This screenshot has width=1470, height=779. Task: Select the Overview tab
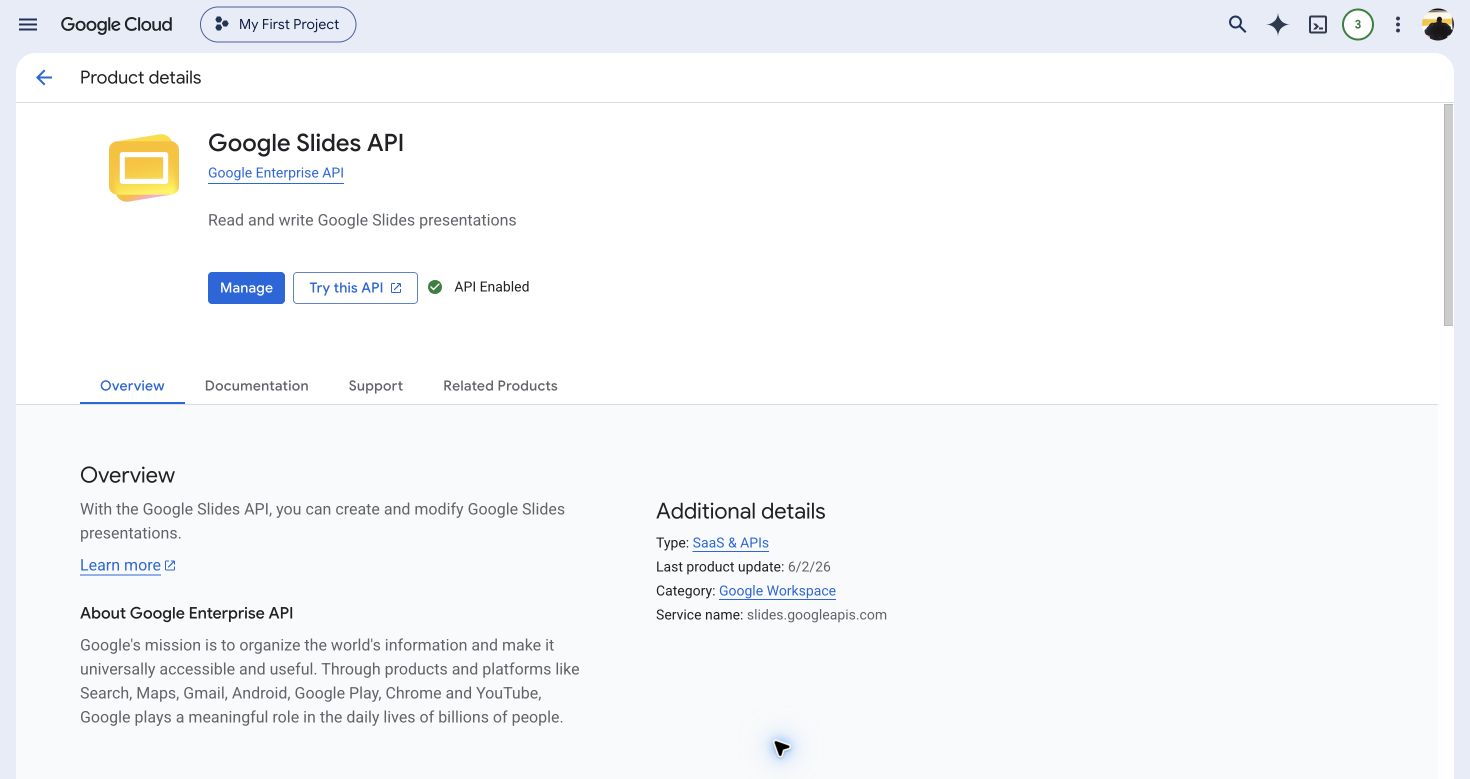point(132,386)
